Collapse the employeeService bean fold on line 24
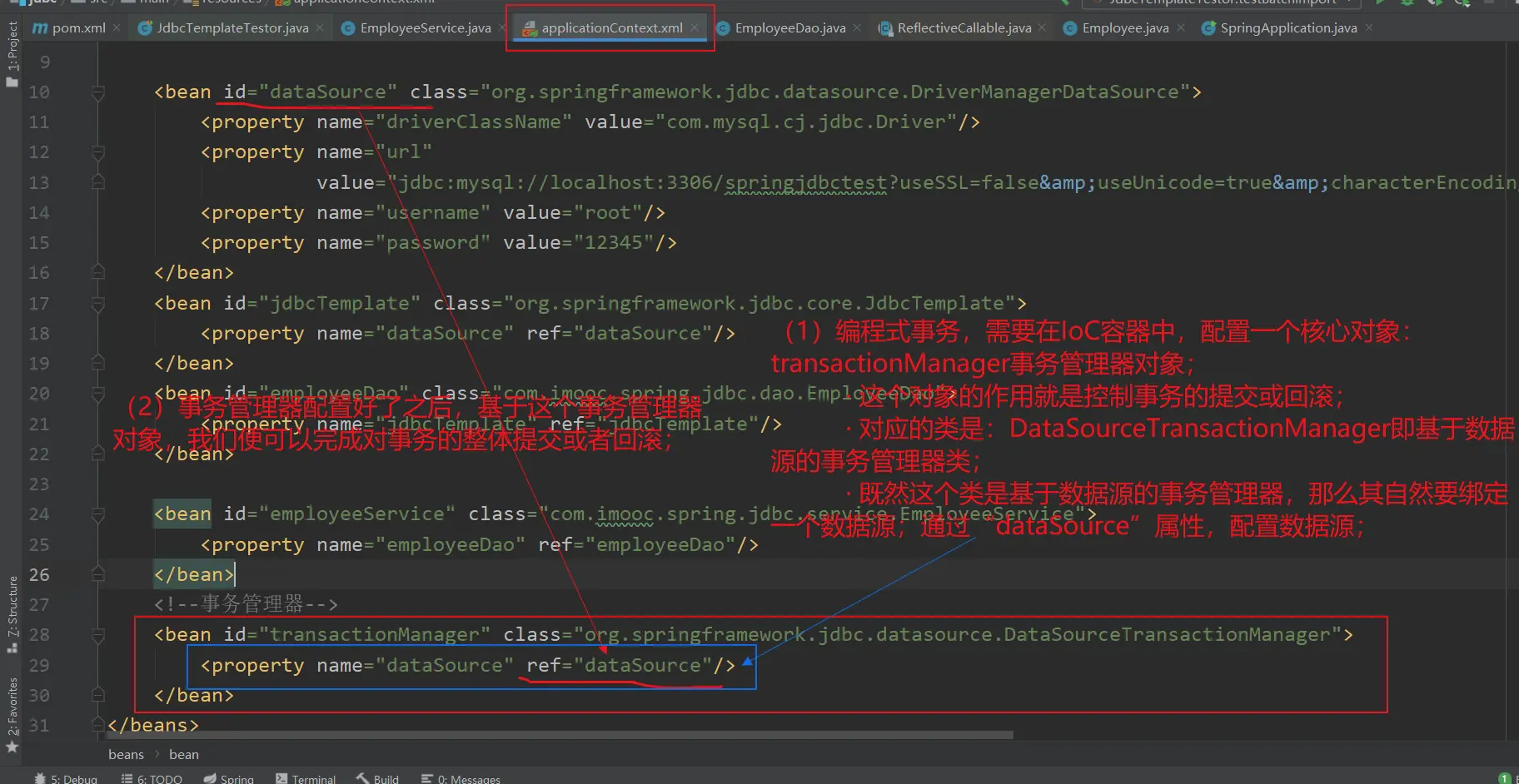The height and width of the screenshot is (784, 1519). (x=97, y=514)
